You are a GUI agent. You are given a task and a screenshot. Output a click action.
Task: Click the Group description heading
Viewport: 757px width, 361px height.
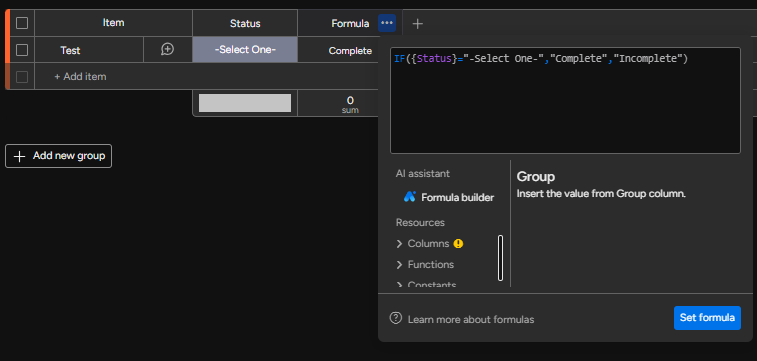click(x=535, y=177)
